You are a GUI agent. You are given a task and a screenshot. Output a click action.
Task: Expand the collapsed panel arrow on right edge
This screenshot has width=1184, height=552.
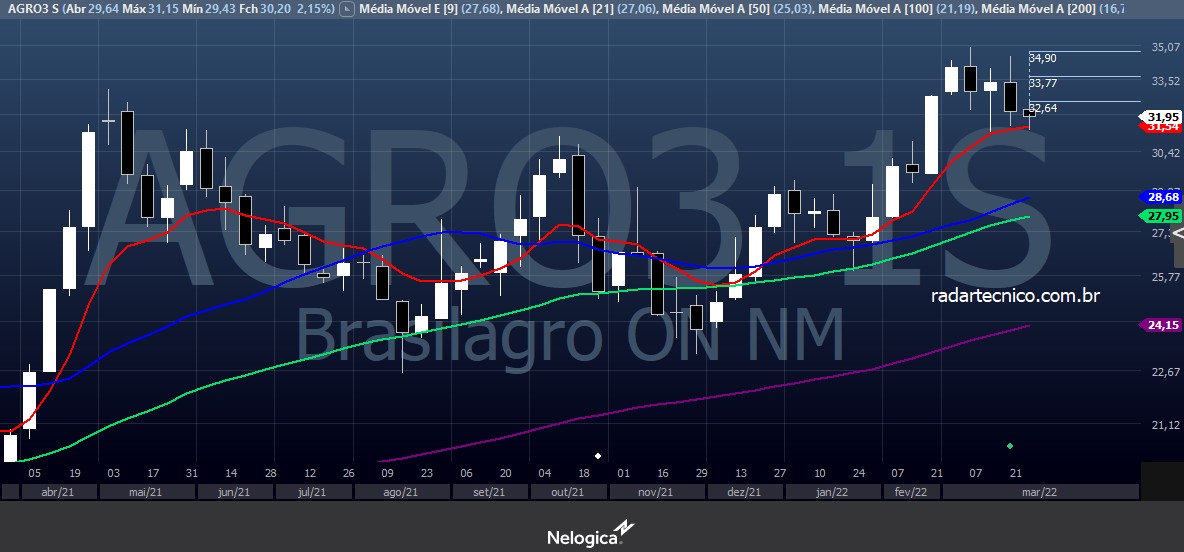(1178, 233)
